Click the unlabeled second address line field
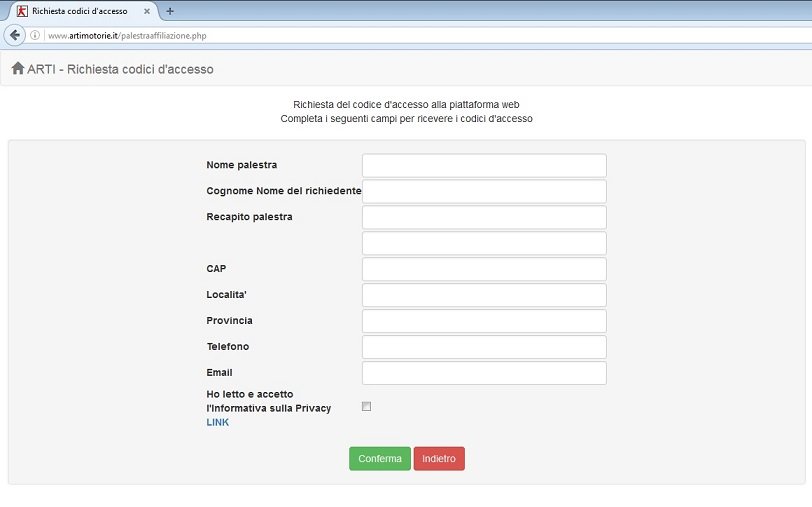The height and width of the screenshot is (507, 812). [484, 243]
